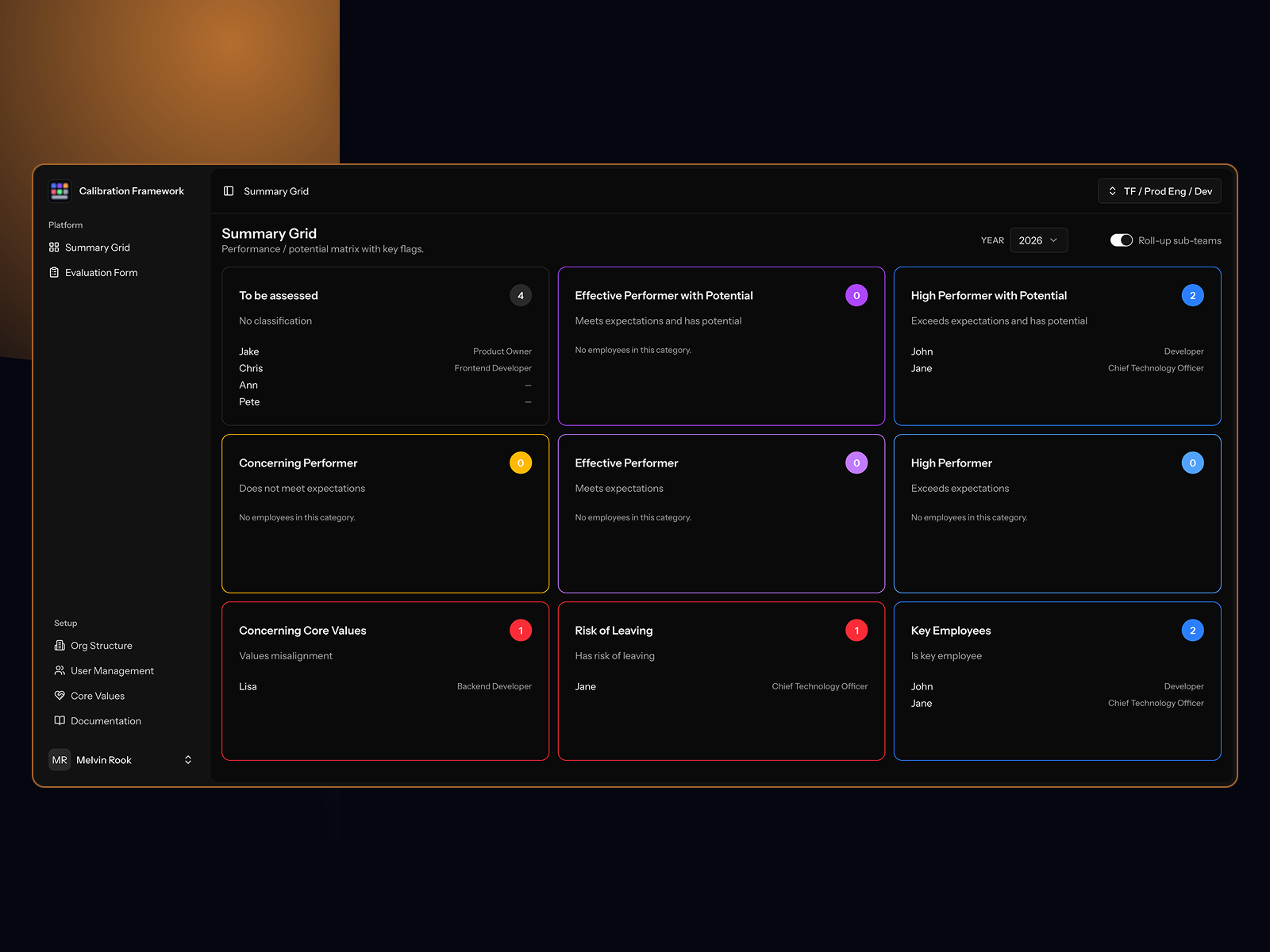Toggle the sidebar panel icon

coord(229,191)
